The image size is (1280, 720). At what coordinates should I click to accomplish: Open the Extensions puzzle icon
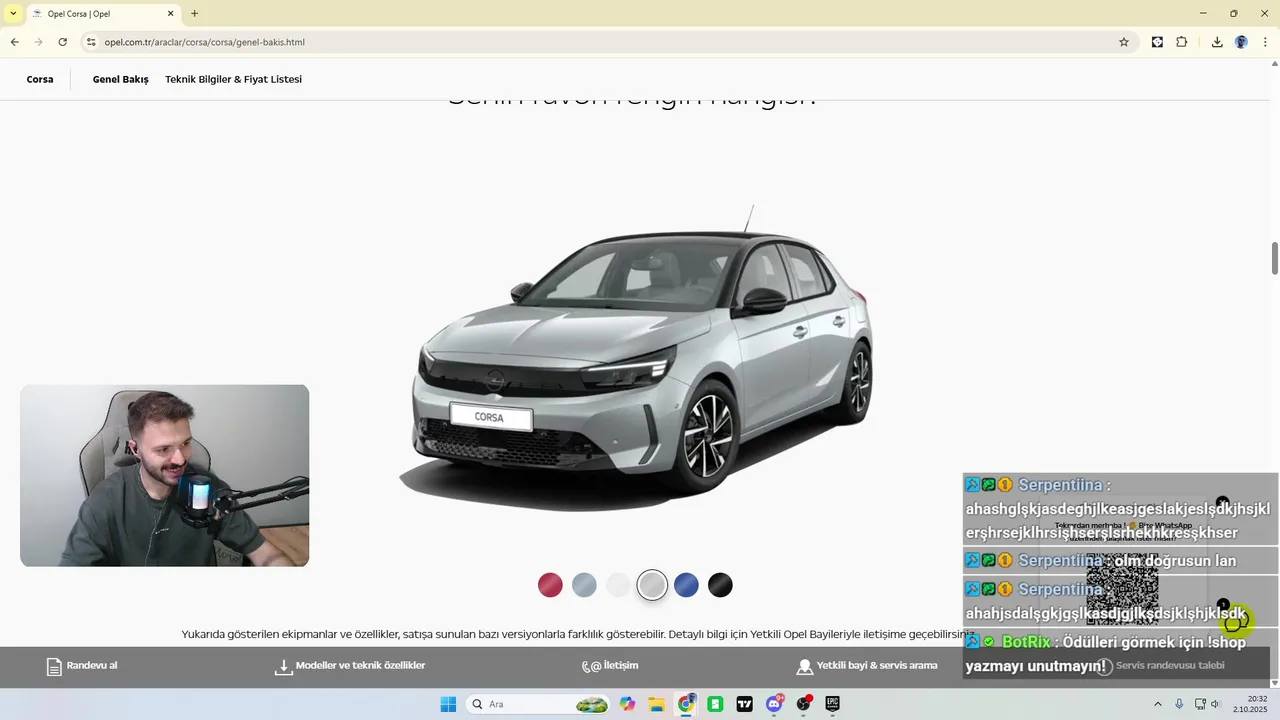click(1182, 42)
